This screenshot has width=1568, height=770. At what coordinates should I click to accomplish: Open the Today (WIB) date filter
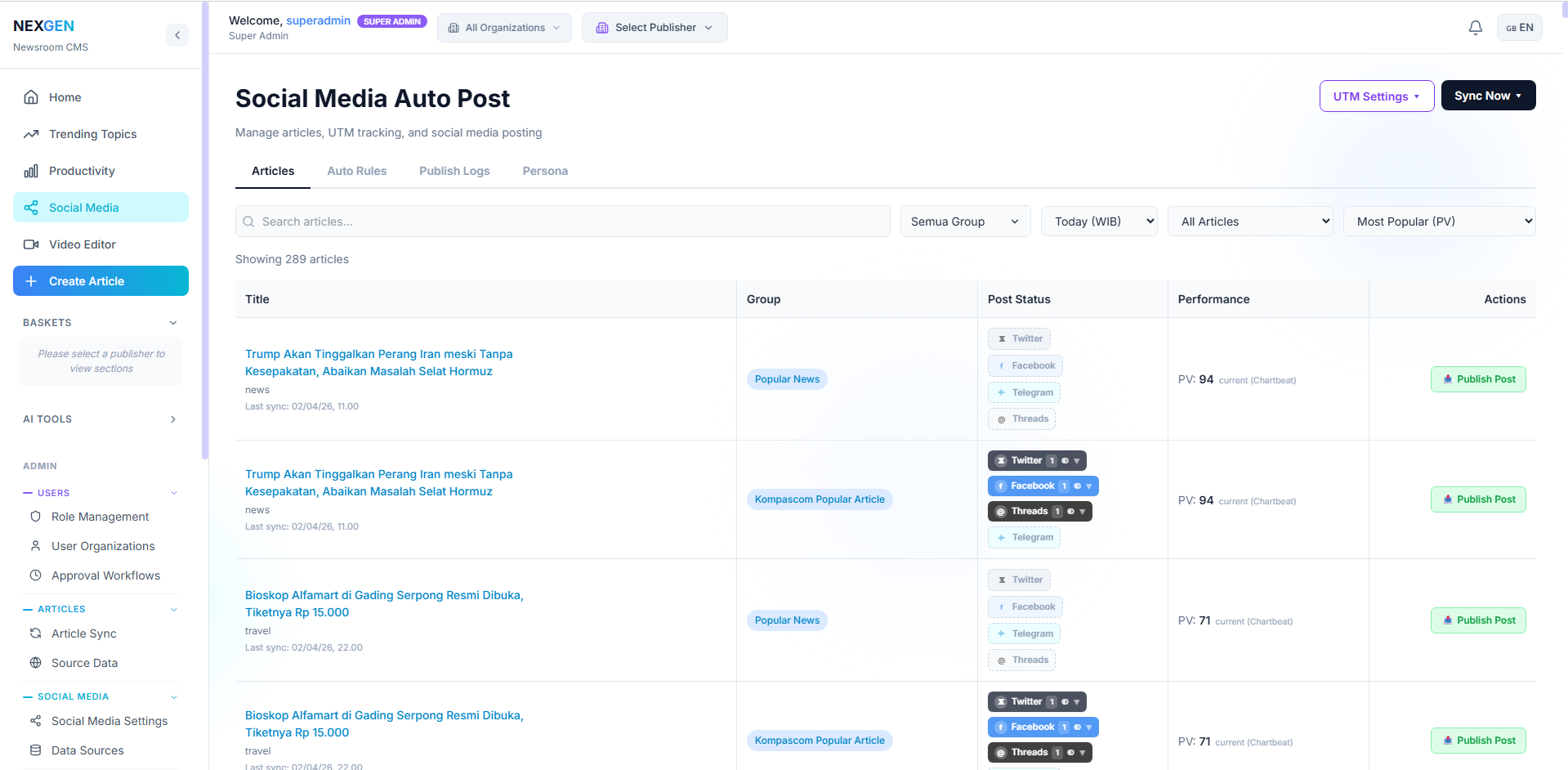tap(1098, 222)
